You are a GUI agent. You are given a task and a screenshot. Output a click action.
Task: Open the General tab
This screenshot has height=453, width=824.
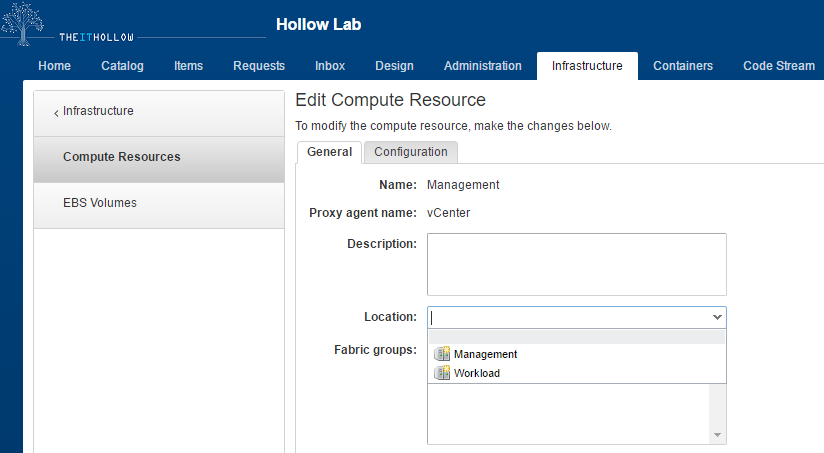(329, 152)
